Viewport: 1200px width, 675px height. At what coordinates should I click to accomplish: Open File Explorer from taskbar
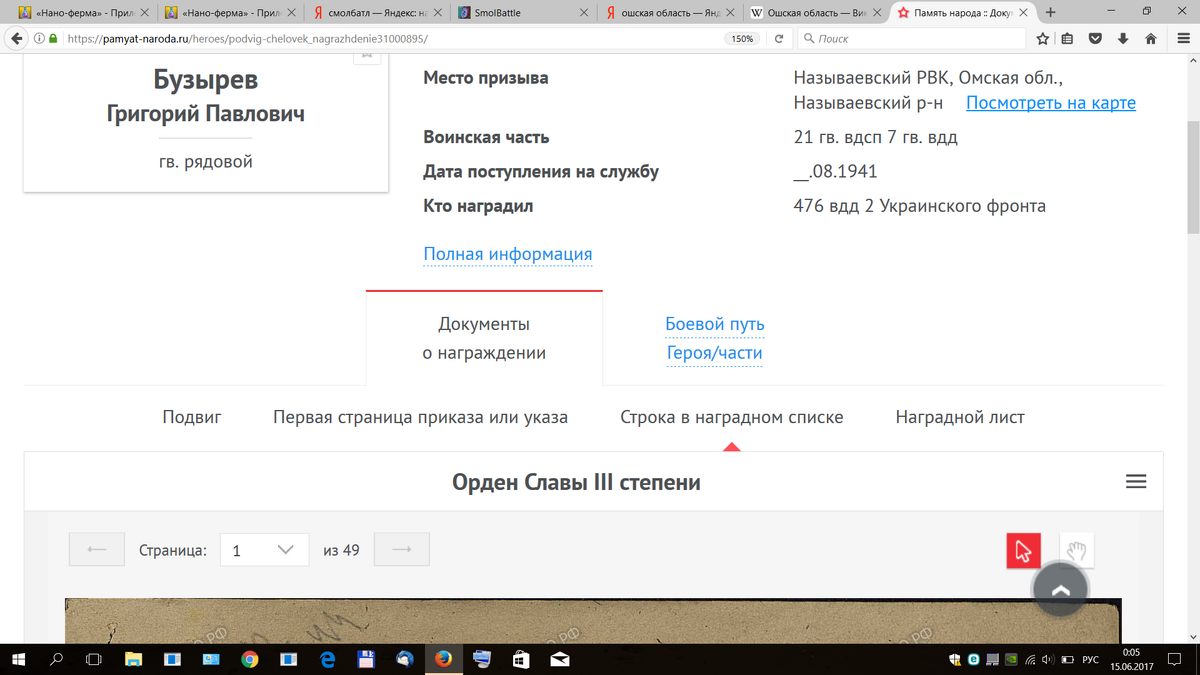pyautogui.click(x=133, y=660)
